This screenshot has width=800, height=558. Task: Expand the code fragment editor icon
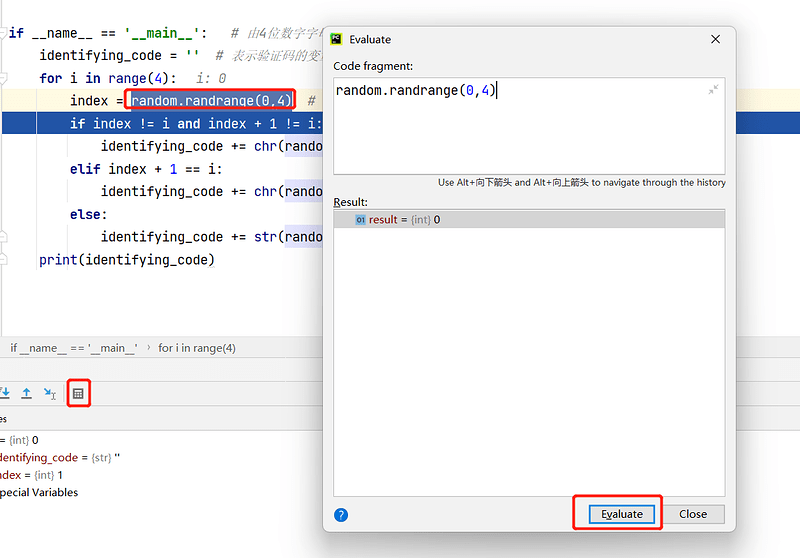pos(713,90)
